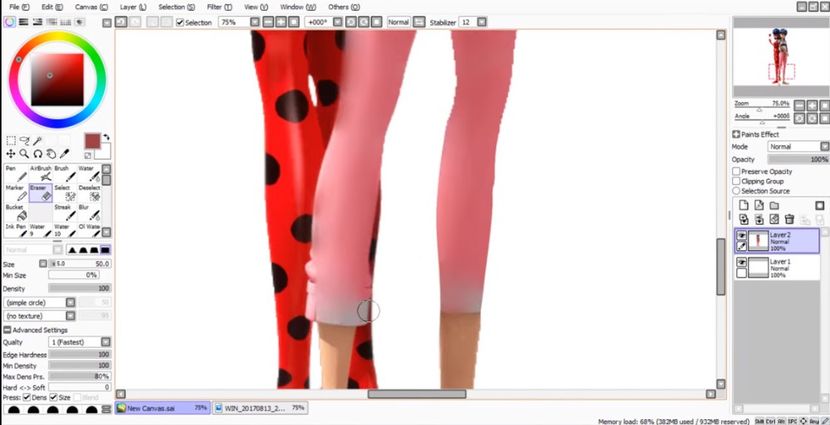Select the Pen tool
Image resolution: width=830 pixels, height=425 pixels.
(x=16, y=174)
